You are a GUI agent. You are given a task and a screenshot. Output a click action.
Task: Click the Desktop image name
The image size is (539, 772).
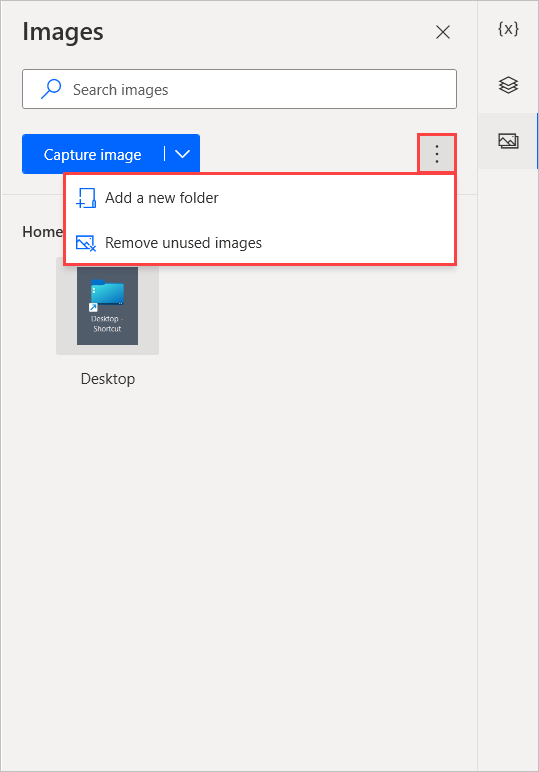[x=108, y=379]
